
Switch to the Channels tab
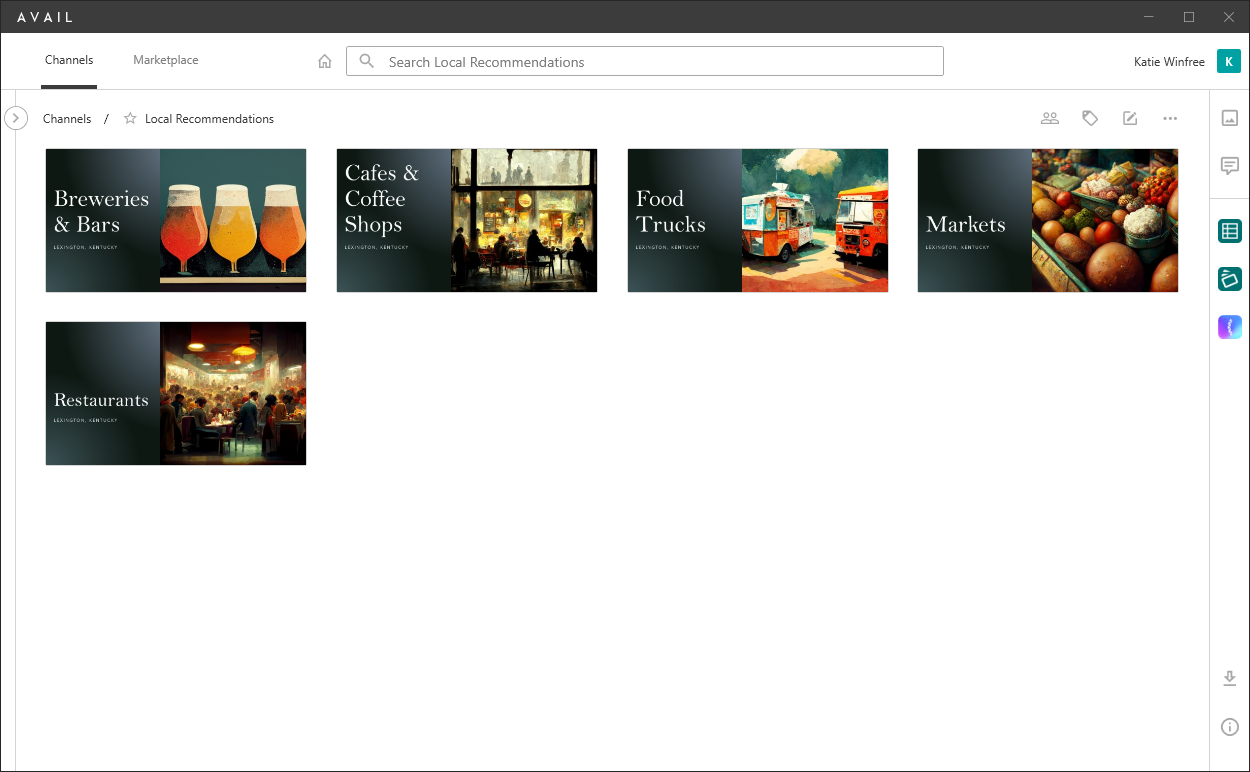point(69,60)
